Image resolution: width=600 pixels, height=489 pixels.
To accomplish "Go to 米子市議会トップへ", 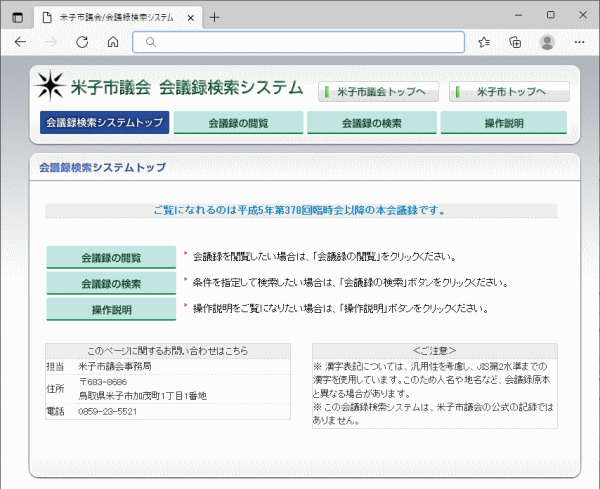I will click(x=378, y=92).
